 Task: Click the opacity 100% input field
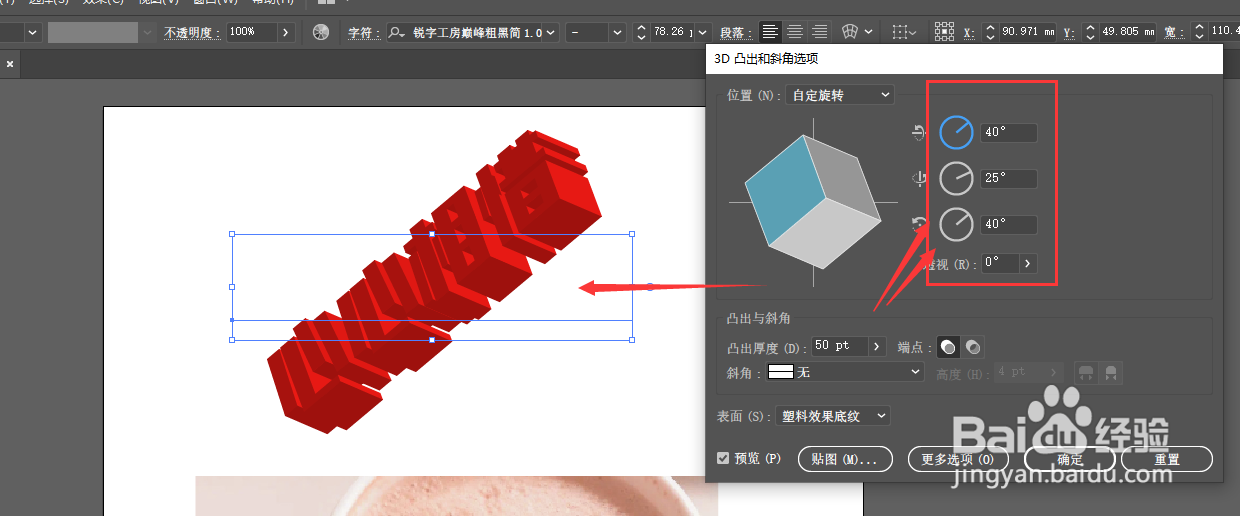250,32
